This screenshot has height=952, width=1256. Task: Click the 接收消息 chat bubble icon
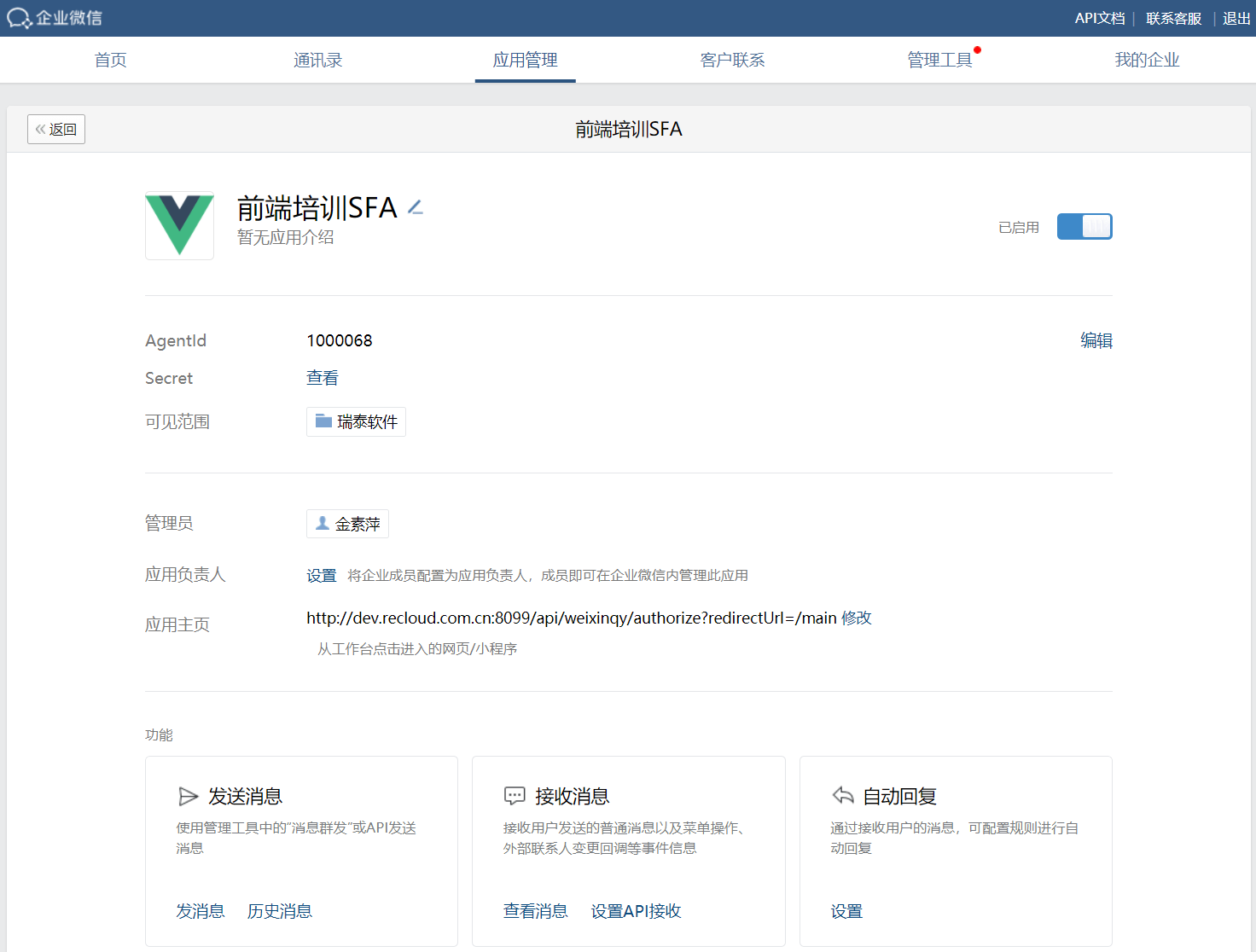(x=515, y=797)
